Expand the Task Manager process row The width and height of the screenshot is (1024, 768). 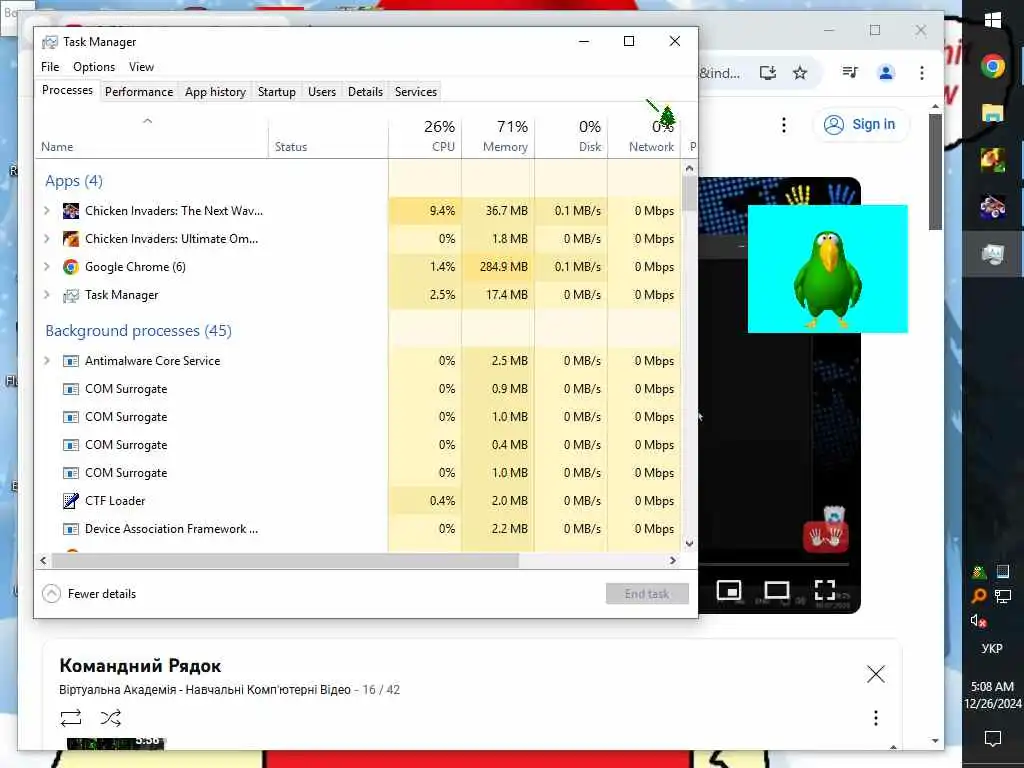coord(47,295)
